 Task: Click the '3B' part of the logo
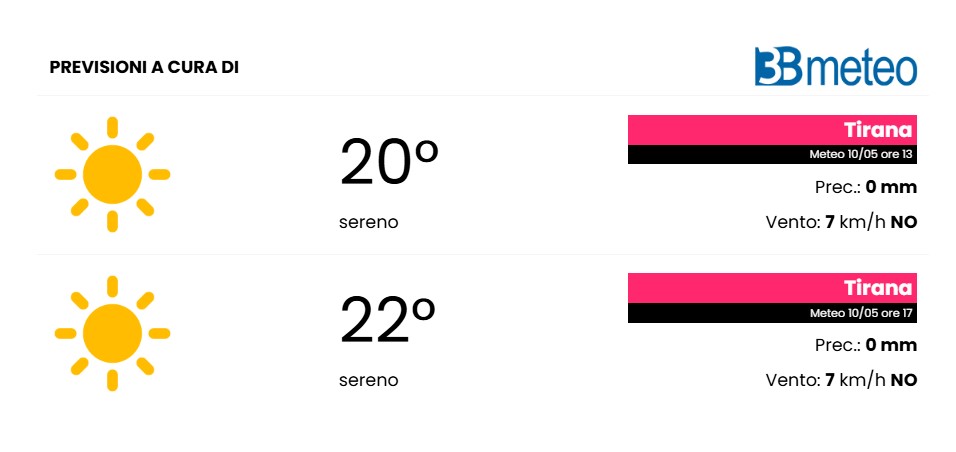pos(779,66)
